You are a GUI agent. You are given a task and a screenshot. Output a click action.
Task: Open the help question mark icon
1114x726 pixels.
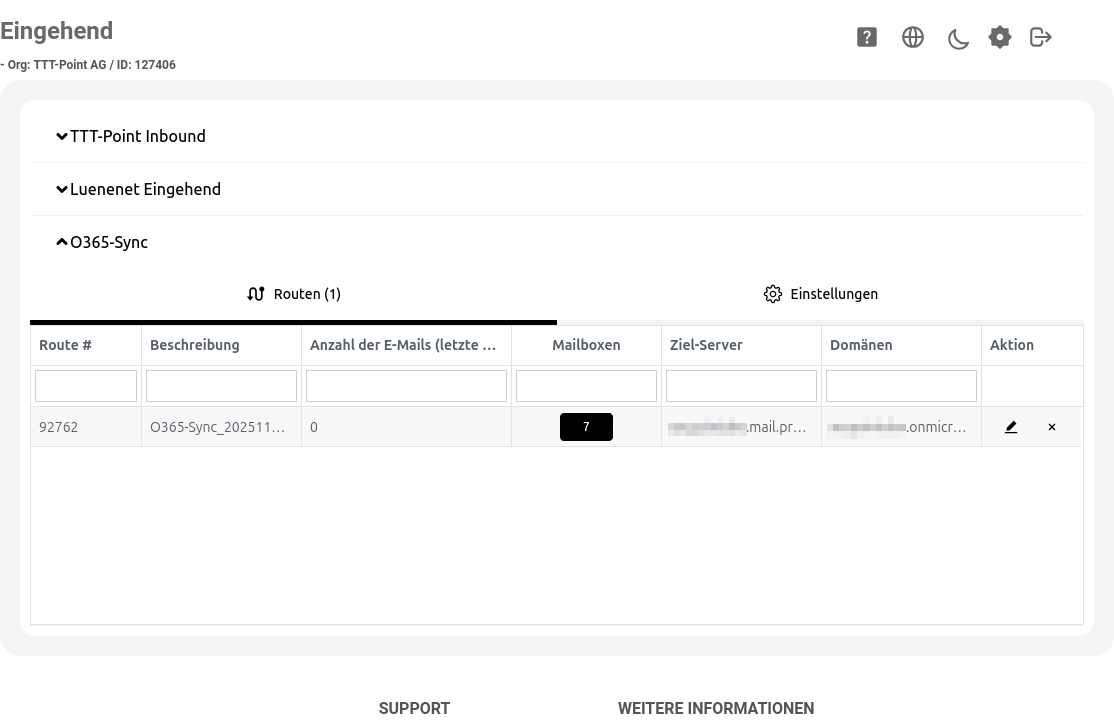point(867,37)
